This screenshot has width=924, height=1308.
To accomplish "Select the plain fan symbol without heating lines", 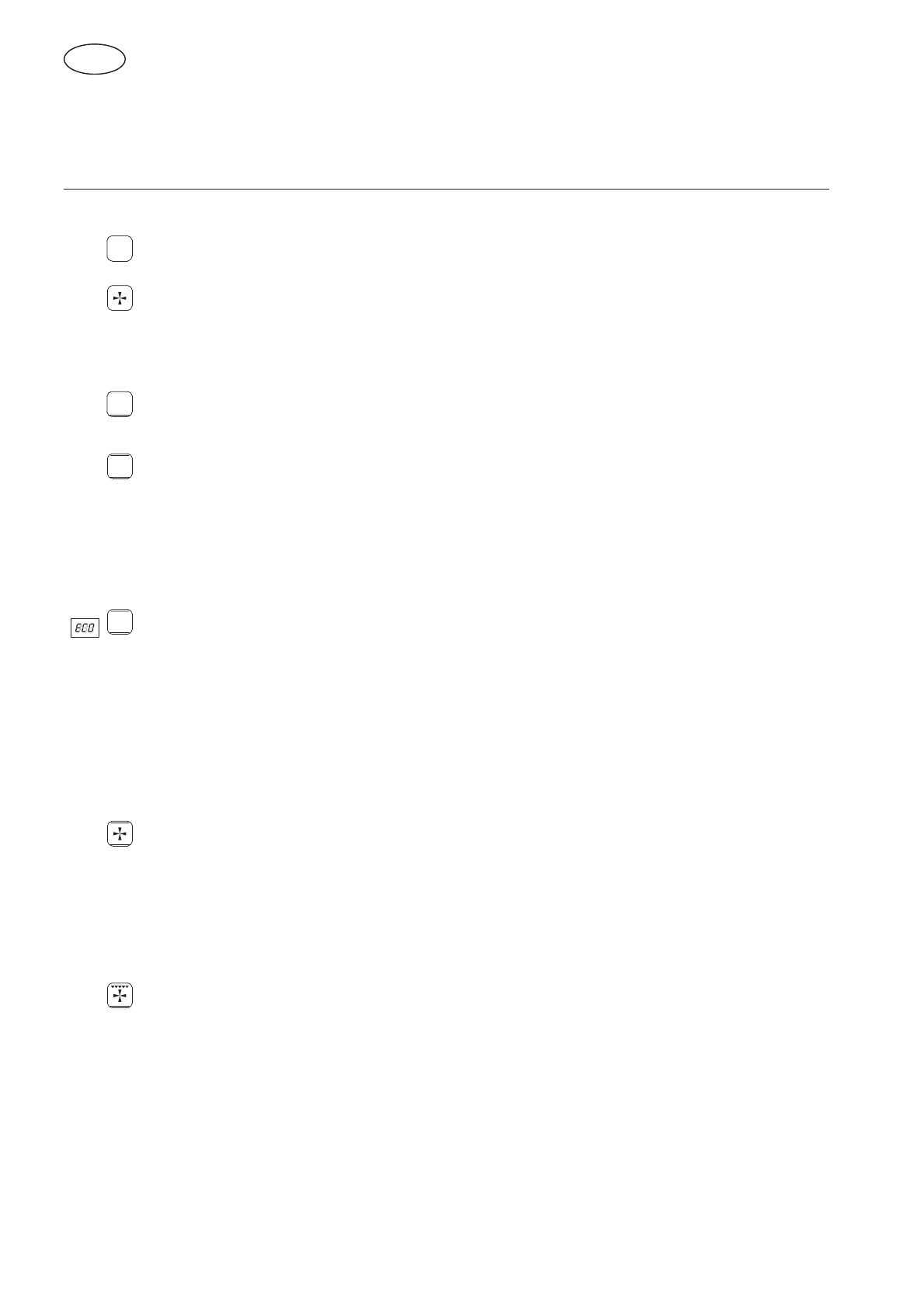I will click(120, 298).
